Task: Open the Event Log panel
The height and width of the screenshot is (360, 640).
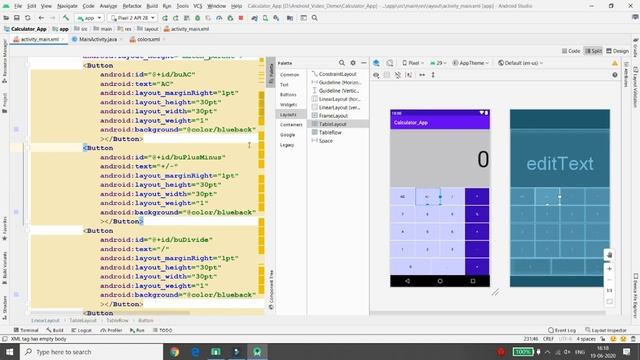Action: point(562,330)
